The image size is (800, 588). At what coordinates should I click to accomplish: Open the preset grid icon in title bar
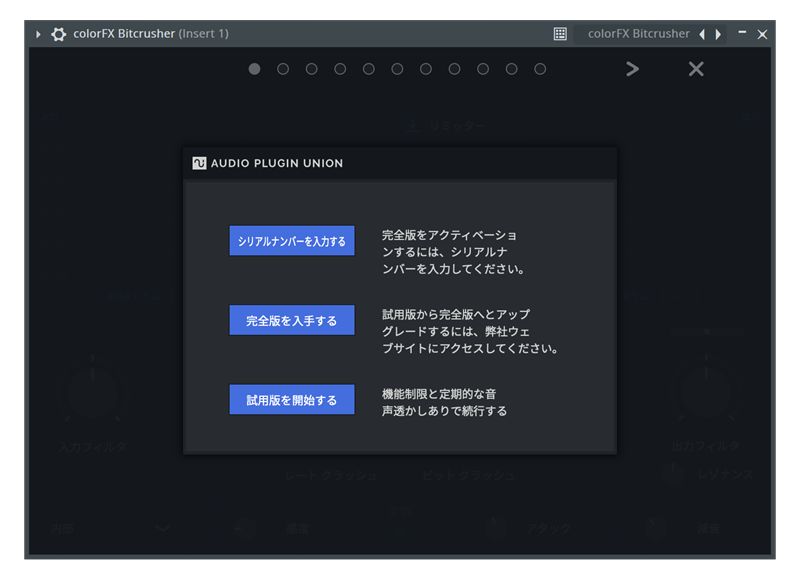560,34
